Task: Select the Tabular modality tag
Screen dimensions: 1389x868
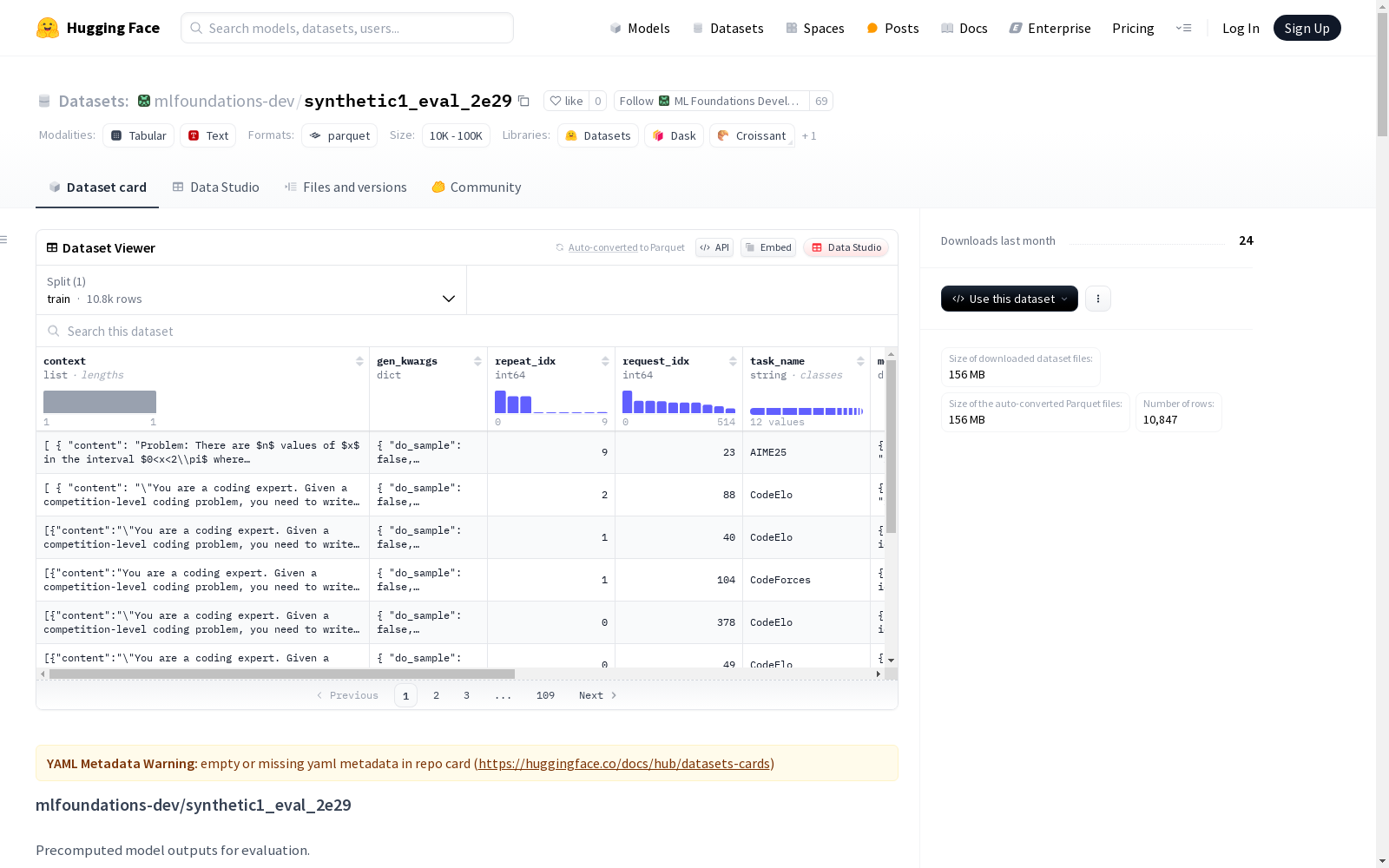Action: [x=139, y=135]
